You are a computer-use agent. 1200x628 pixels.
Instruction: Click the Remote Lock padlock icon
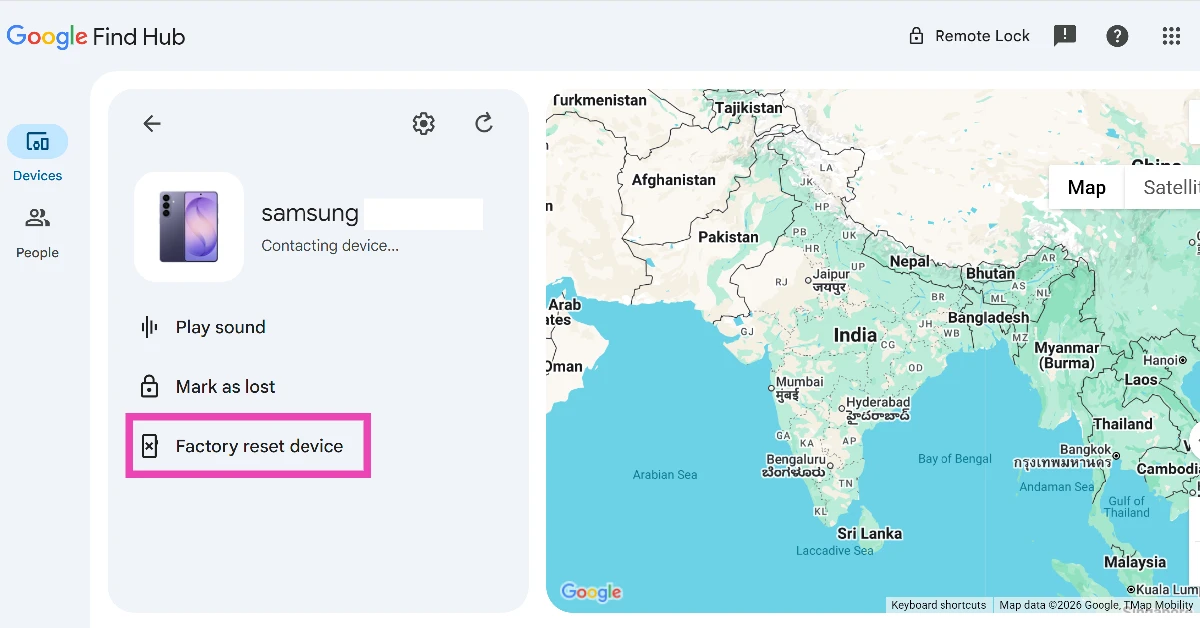coord(916,36)
